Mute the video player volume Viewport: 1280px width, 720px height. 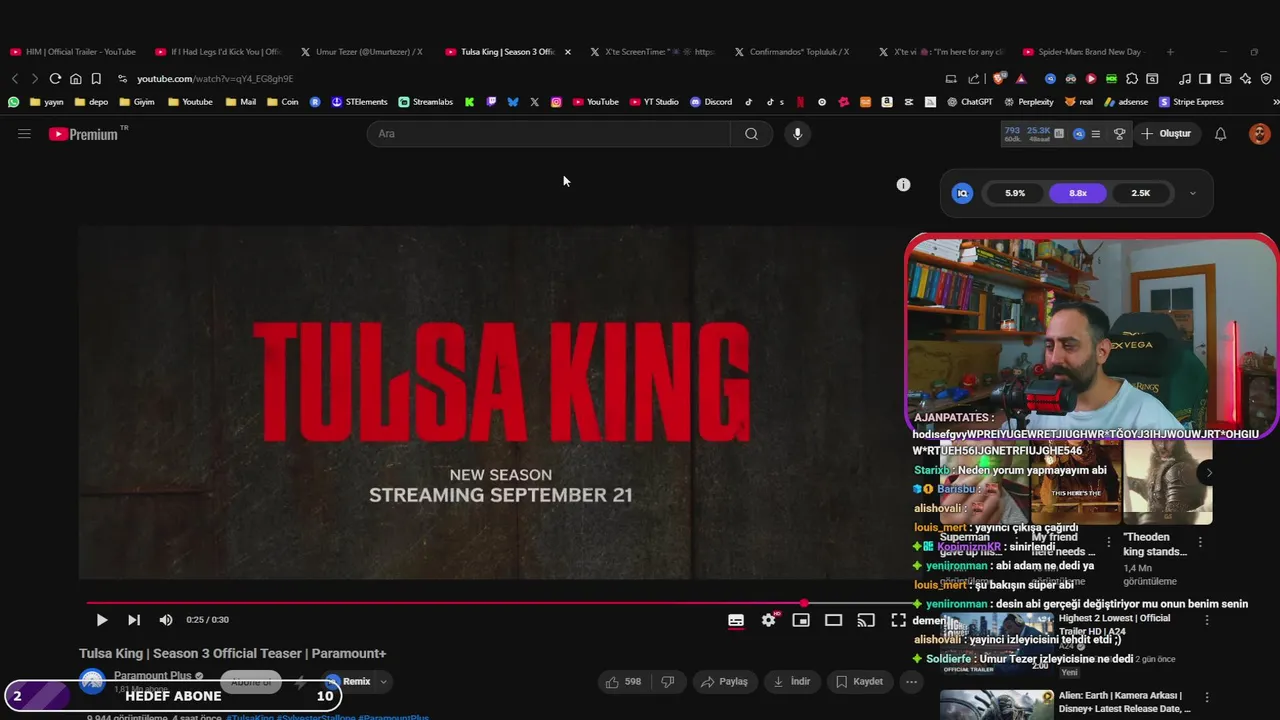pyautogui.click(x=166, y=620)
